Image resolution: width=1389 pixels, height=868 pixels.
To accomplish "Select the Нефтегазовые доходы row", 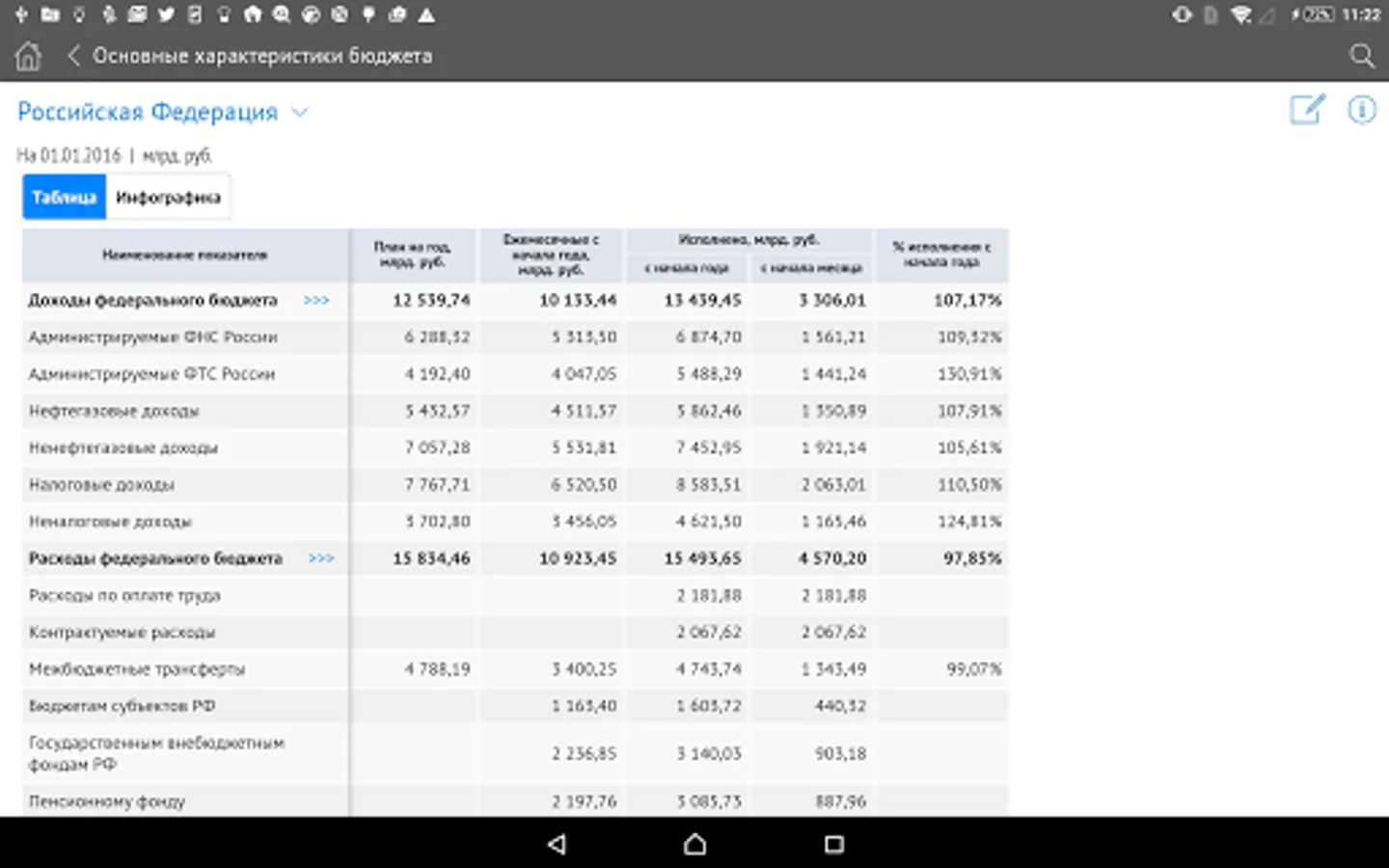I will 515,411.
